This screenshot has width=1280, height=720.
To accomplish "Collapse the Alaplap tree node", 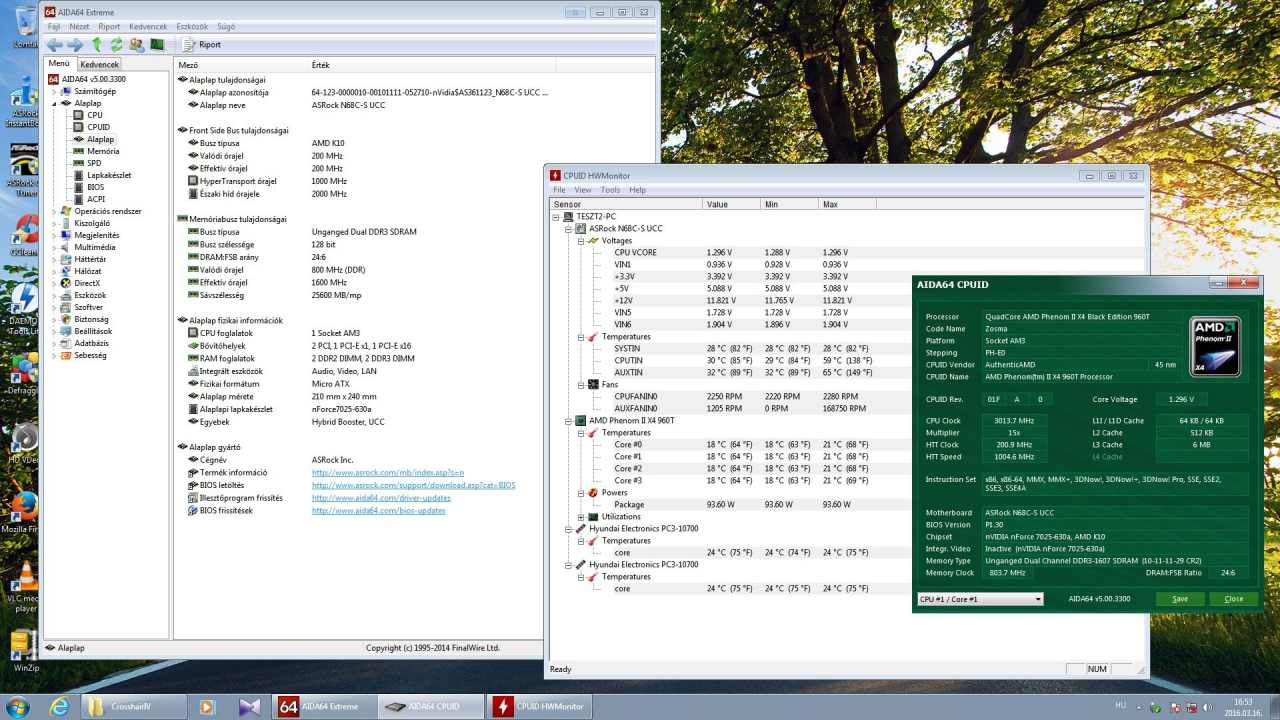I will (x=54, y=103).
